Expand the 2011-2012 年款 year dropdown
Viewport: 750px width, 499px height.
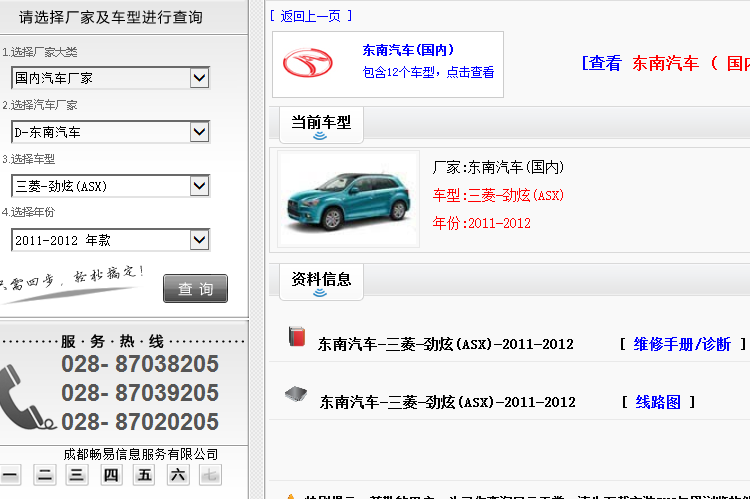click(110, 240)
